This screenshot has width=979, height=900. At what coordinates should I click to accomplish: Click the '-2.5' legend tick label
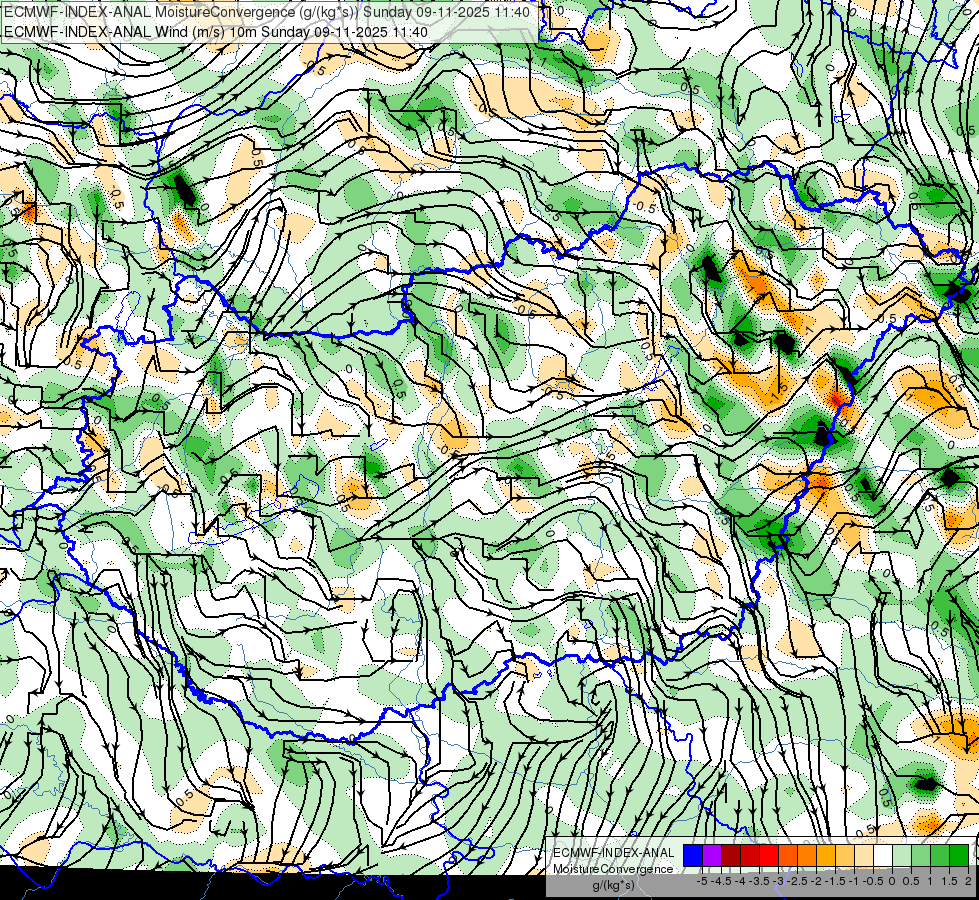click(797, 881)
